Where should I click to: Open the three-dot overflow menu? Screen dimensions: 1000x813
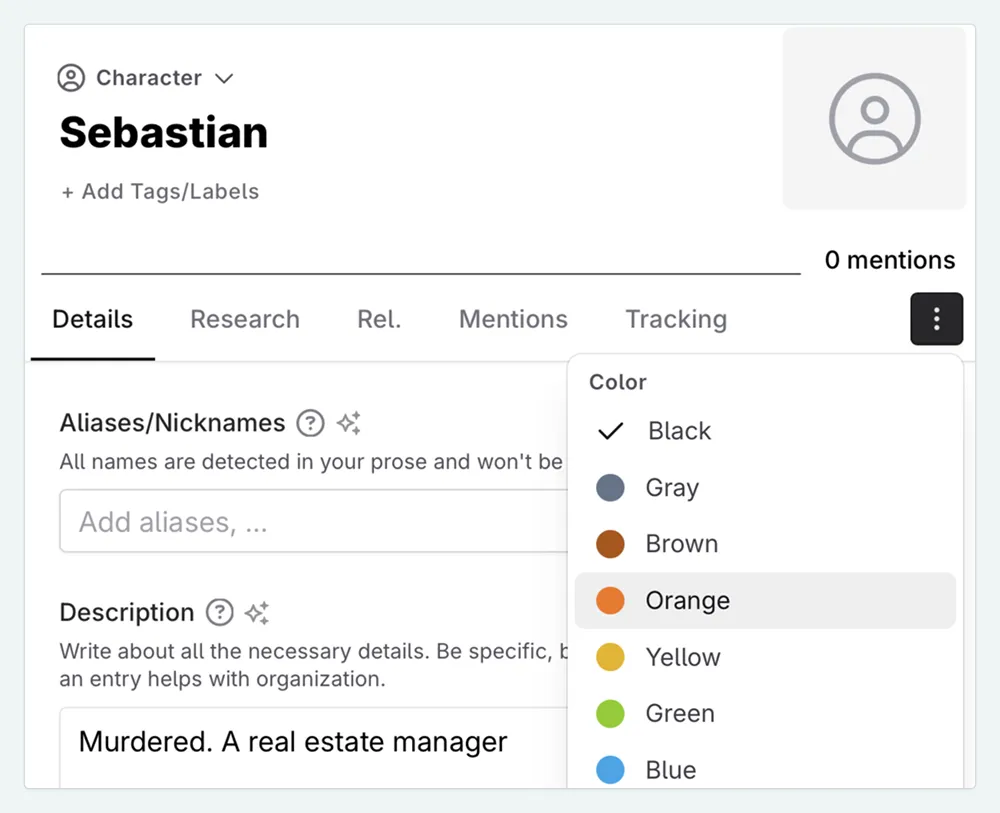936,319
